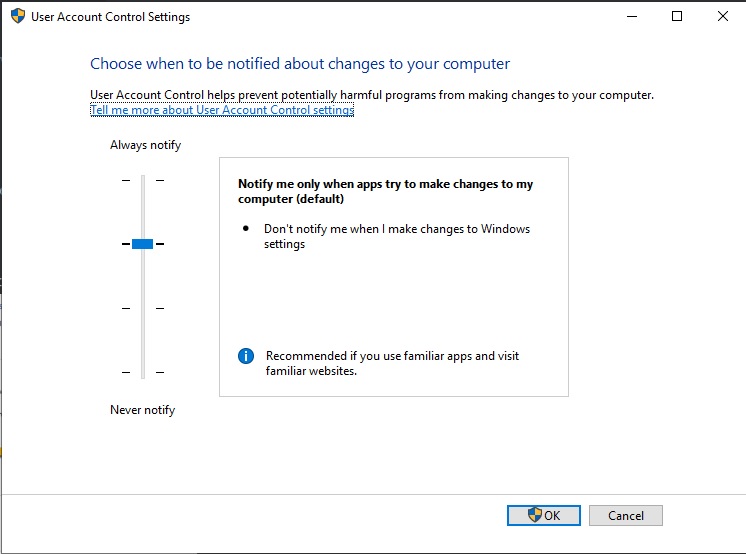Maximize the User Account Control Settings window
Screen dimensions: 746x554
pyautogui.click(x=677, y=17)
